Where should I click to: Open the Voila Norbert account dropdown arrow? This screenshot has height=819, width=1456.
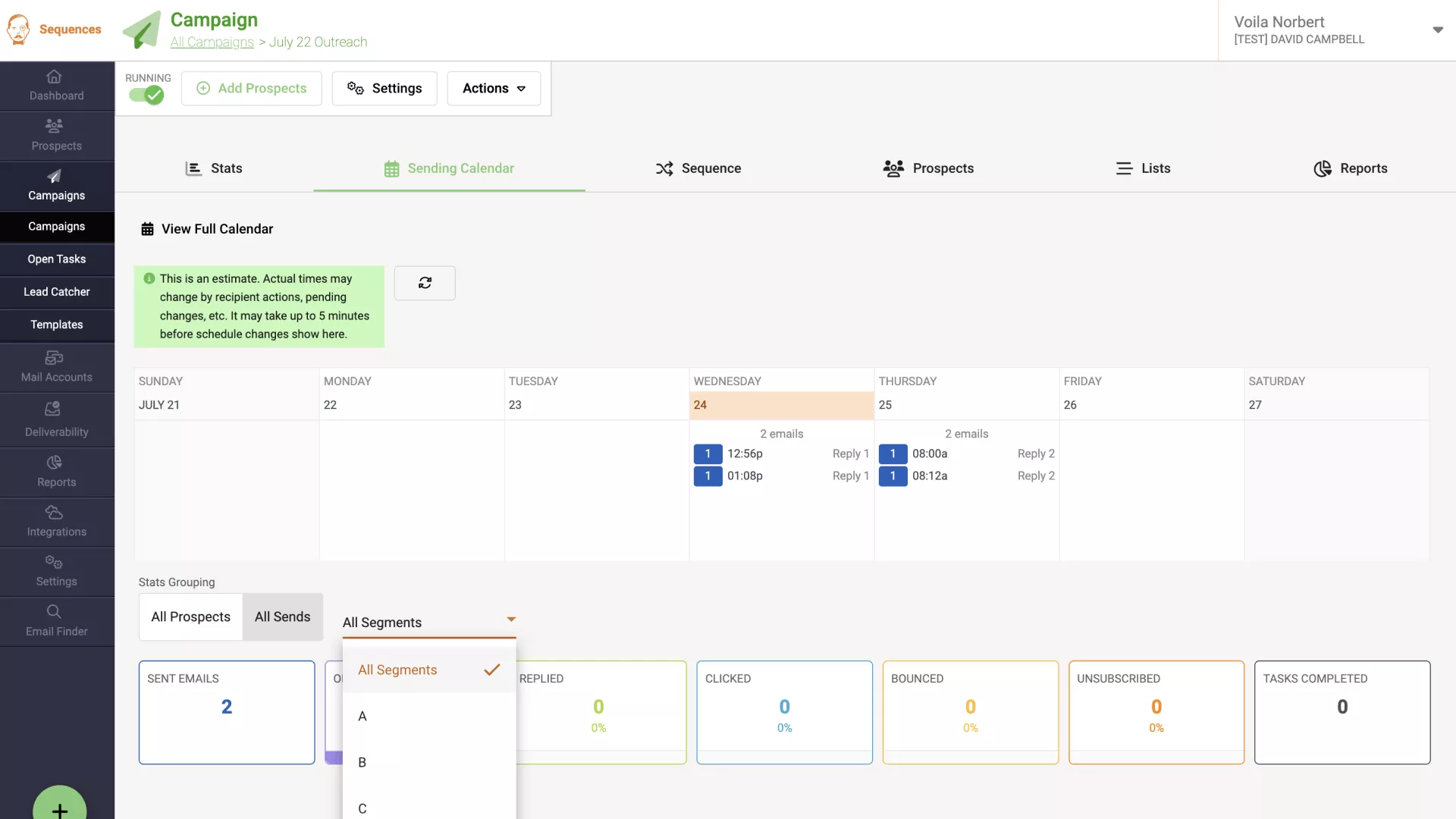point(1437,30)
